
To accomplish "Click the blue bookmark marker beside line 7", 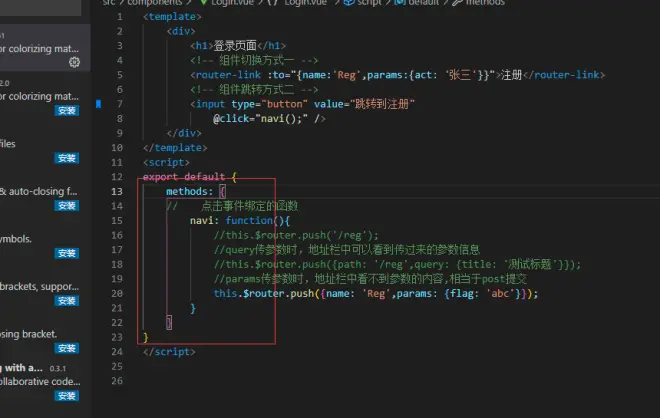I will point(98,104).
